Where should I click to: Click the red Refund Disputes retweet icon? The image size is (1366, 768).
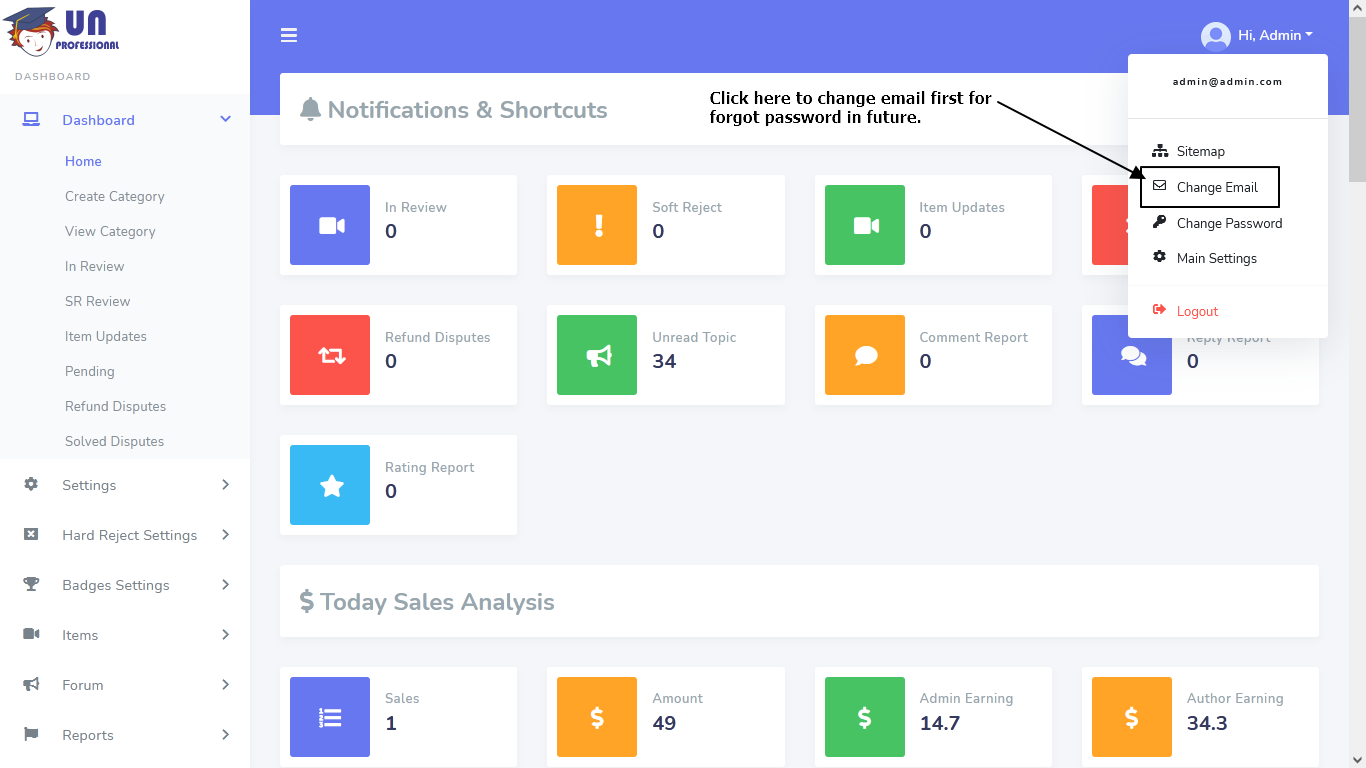point(330,355)
